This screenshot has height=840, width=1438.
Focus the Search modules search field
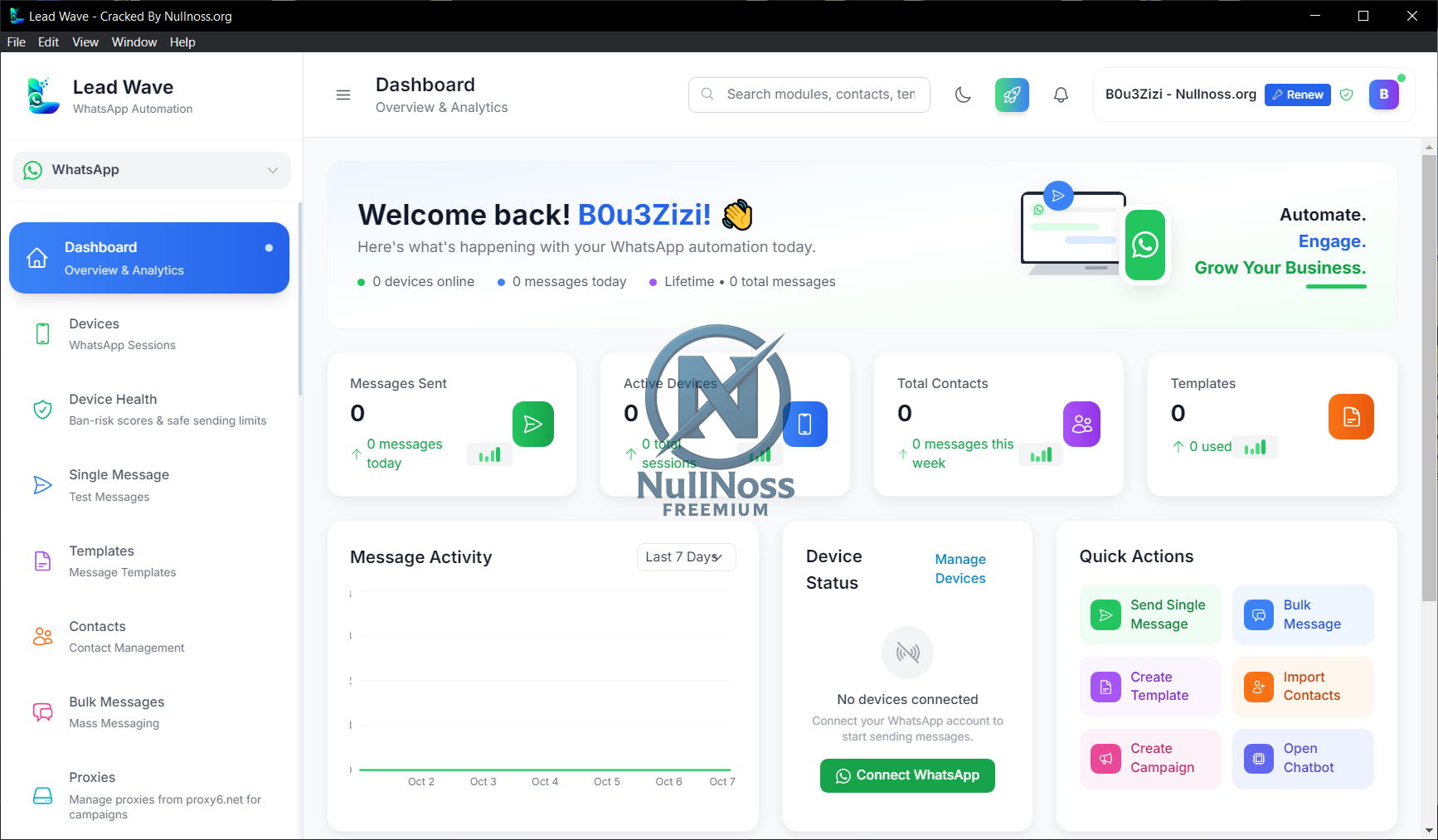click(x=809, y=95)
